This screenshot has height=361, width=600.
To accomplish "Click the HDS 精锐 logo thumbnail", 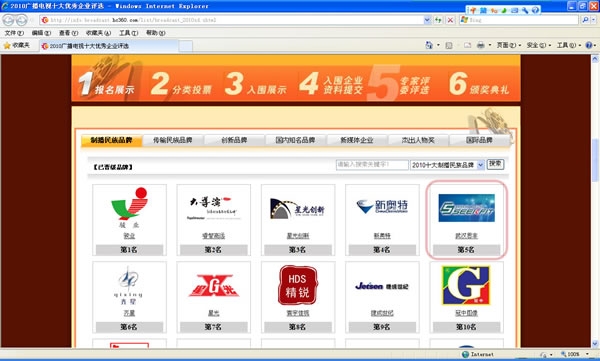I will click(298, 285).
